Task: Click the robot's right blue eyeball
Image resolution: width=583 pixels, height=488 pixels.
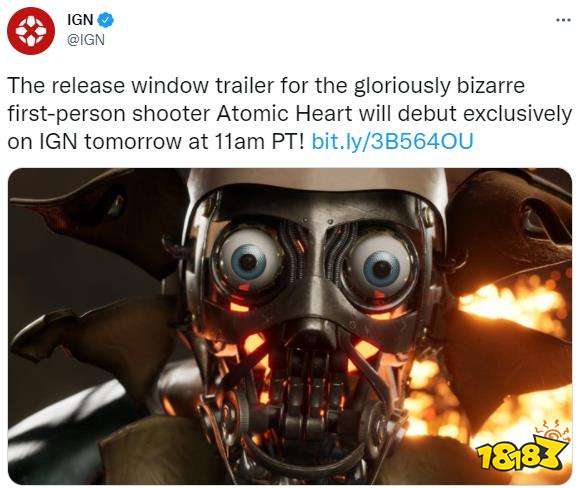Action: [380, 266]
